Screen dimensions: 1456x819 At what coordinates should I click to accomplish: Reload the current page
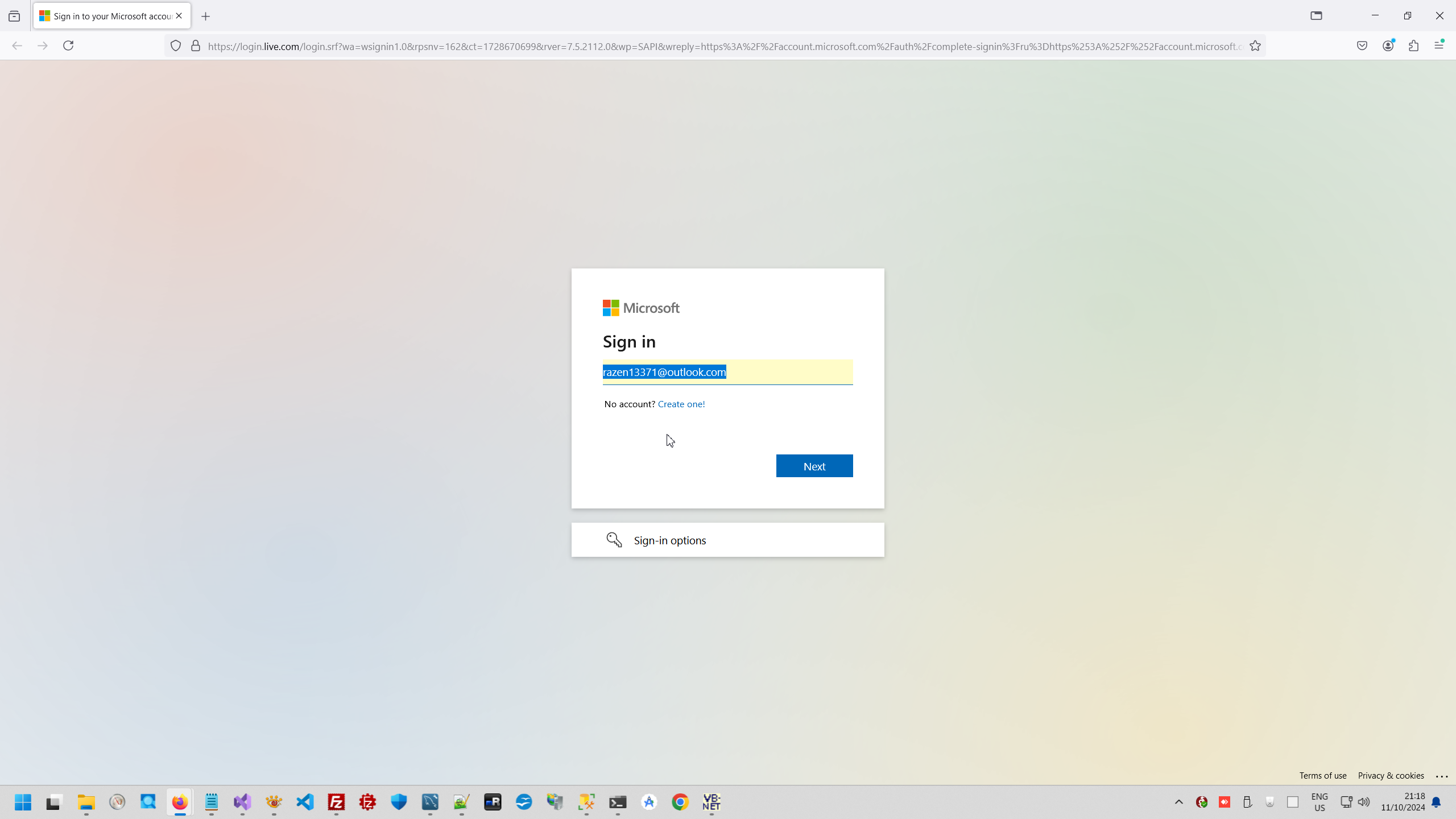68,45
